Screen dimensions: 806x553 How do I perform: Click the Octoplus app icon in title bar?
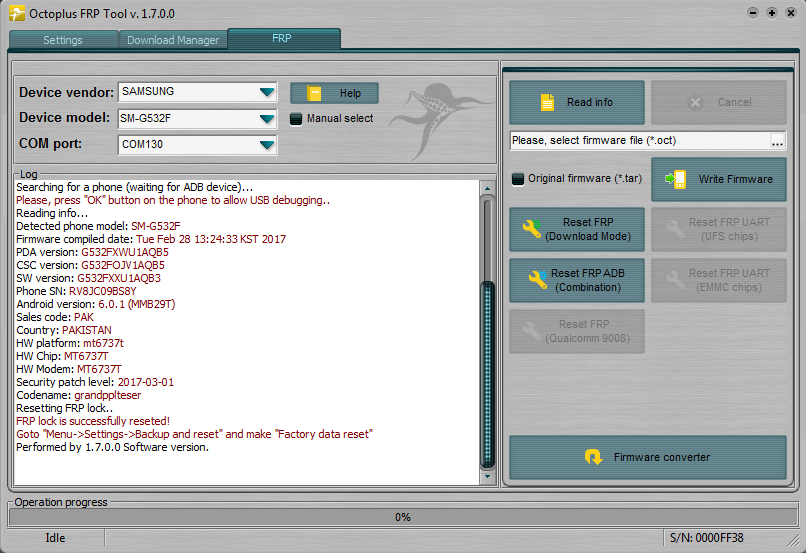point(16,13)
